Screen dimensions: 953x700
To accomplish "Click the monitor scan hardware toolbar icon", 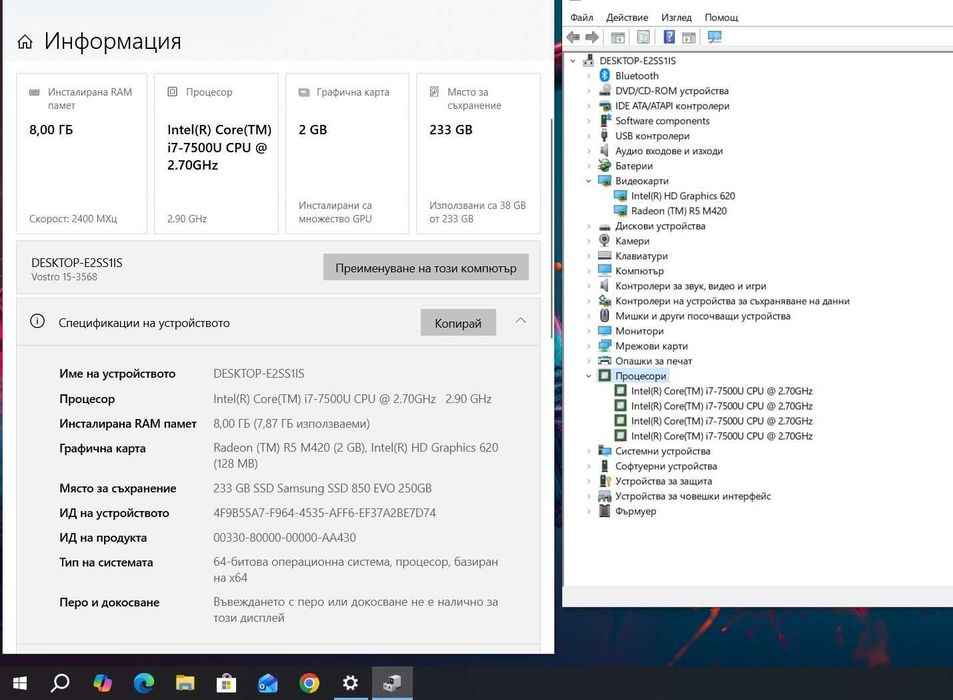I will pyautogui.click(x=714, y=37).
